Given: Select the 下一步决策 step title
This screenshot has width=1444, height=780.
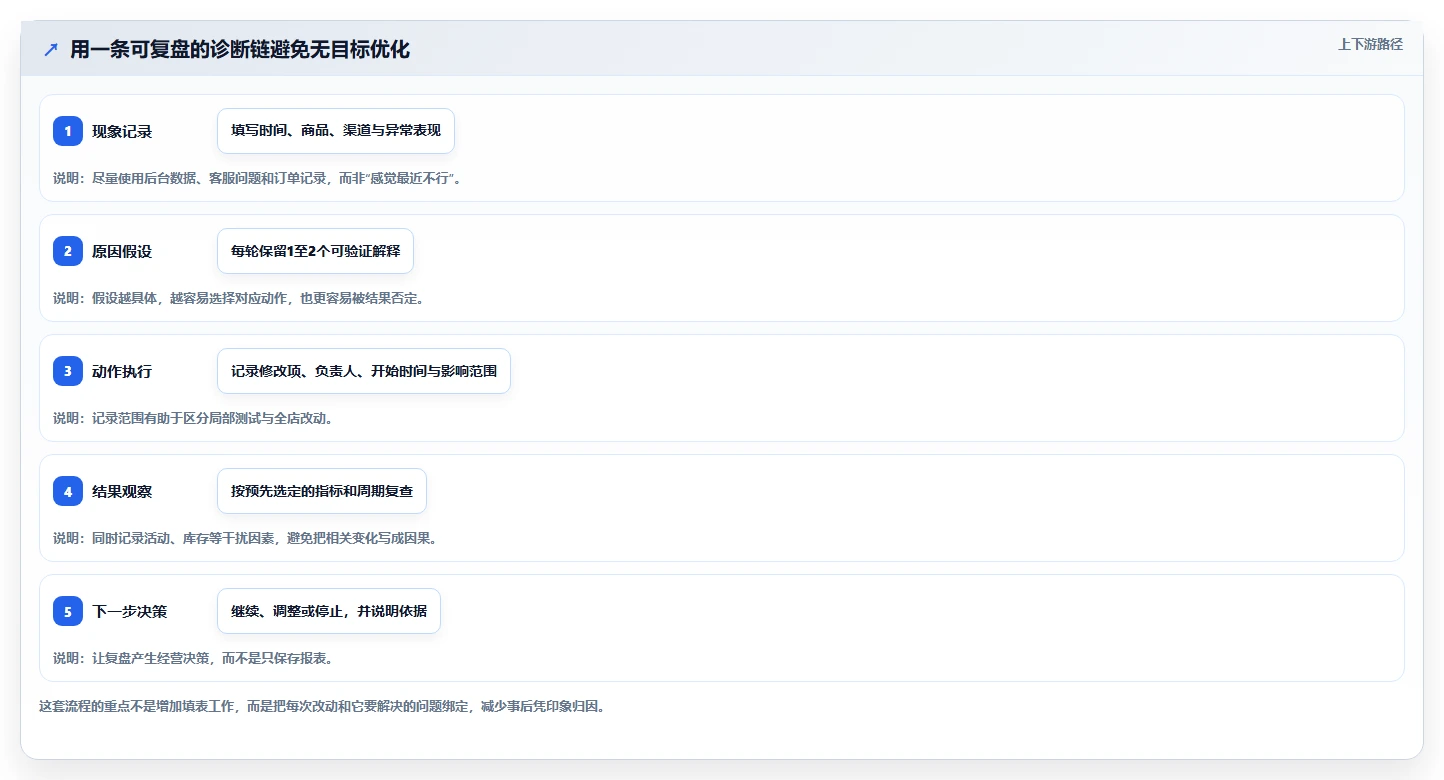Looking at the screenshot, I should click(x=129, y=611).
